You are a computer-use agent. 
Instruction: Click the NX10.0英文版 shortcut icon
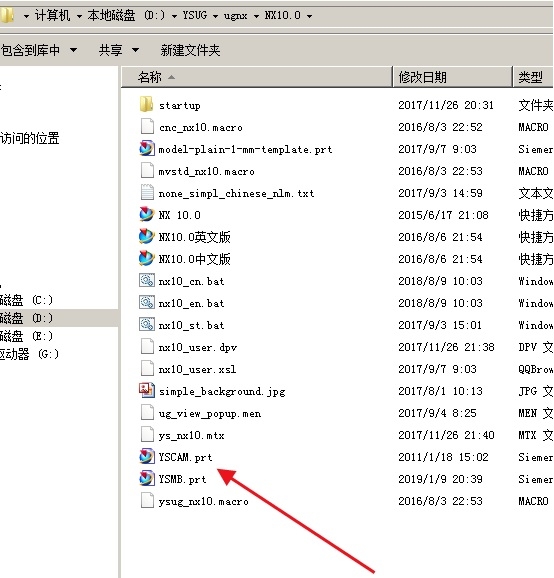147,237
